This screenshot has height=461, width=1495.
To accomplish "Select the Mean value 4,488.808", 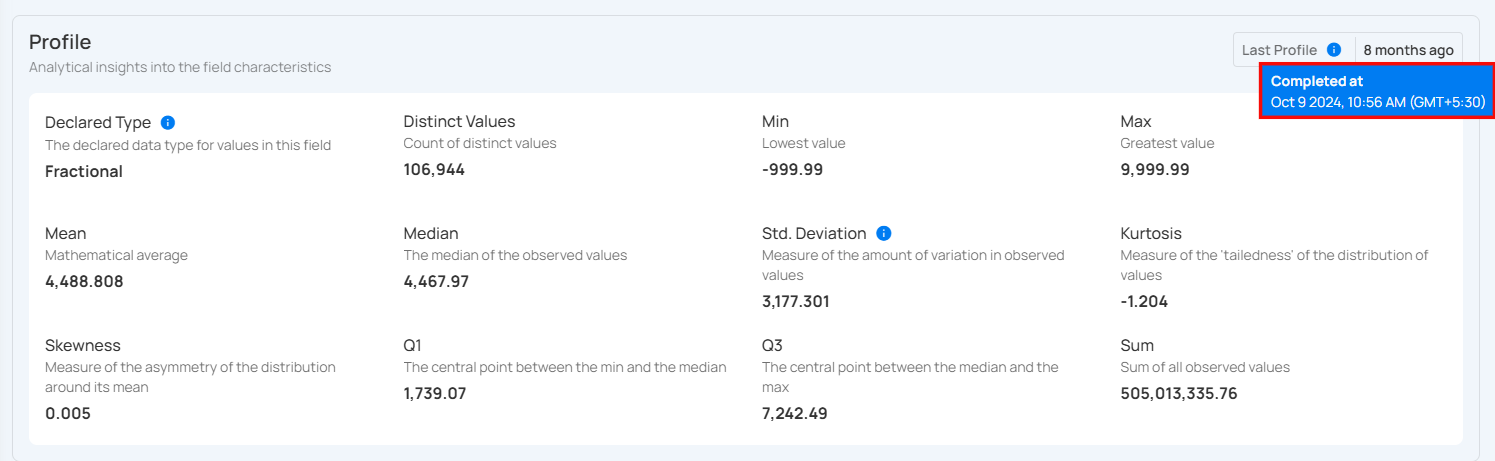I will pyautogui.click(x=84, y=282).
